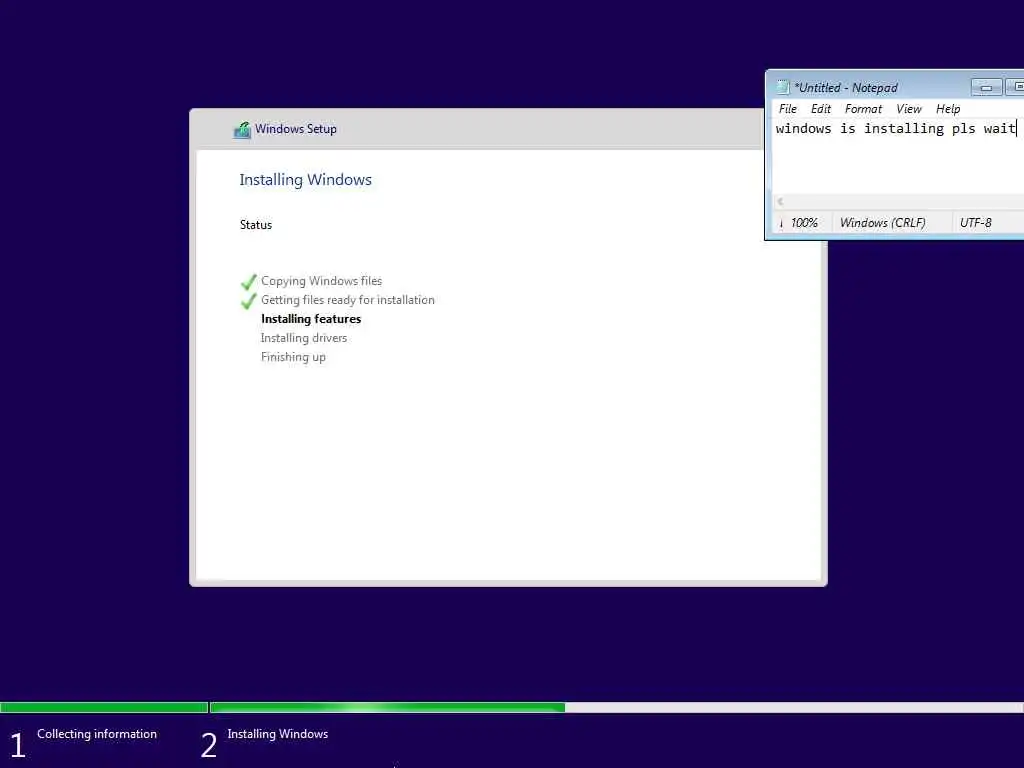Click the Notepad document icon in title bar
Viewport: 1024px width, 768px height.
tap(782, 87)
